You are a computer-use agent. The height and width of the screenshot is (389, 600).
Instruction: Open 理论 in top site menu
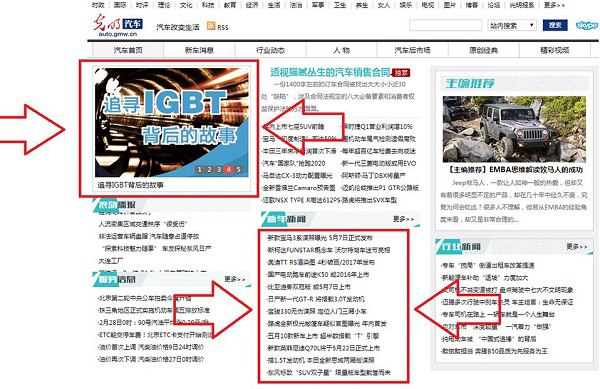(x=164, y=5)
